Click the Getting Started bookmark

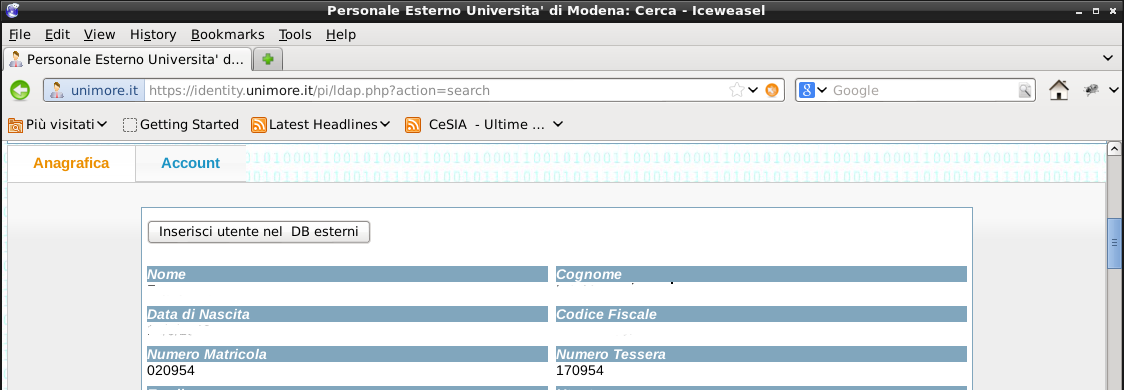coord(181,125)
